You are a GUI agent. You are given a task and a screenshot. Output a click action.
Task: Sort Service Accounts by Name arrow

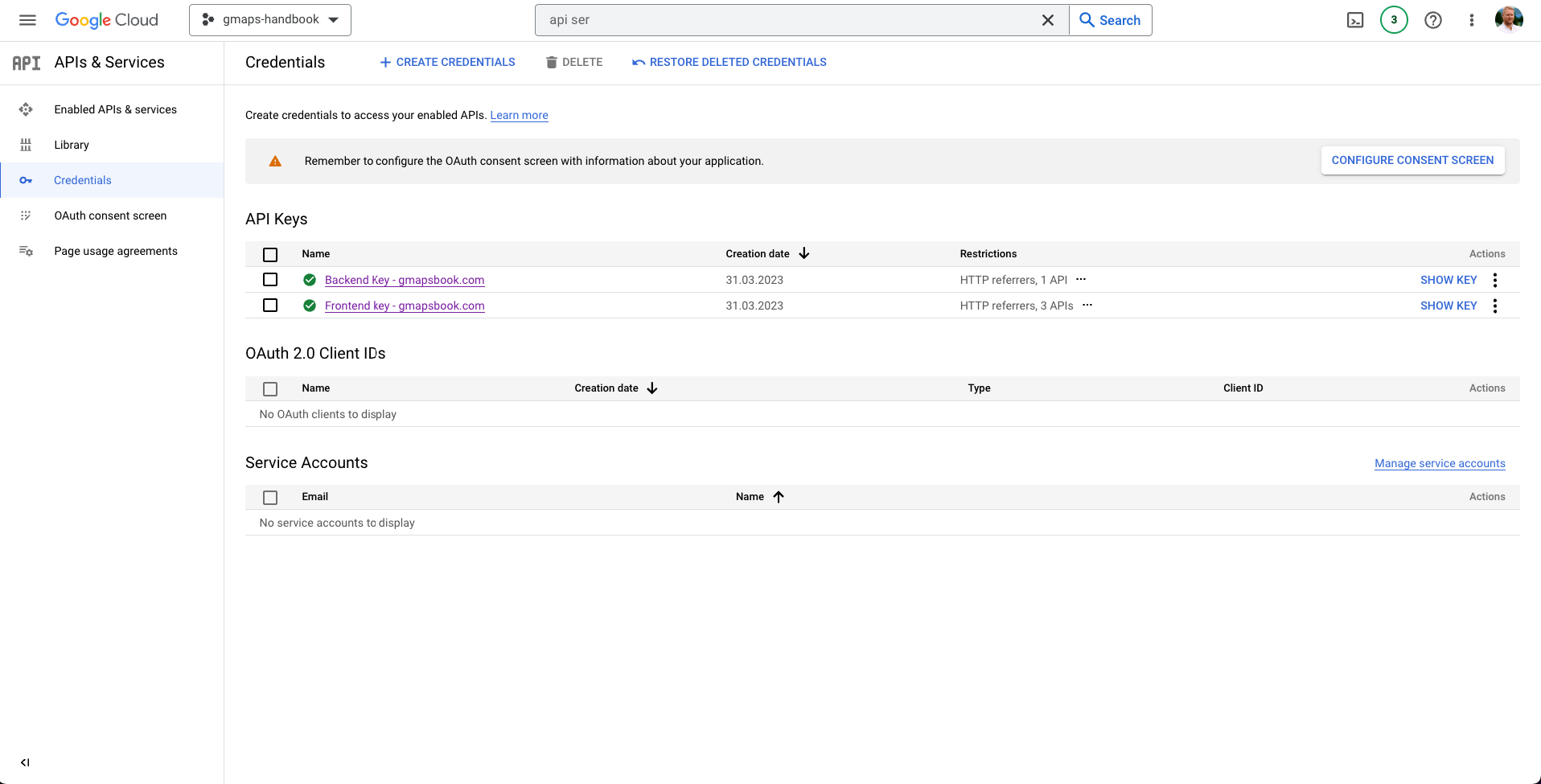tap(779, 496)
